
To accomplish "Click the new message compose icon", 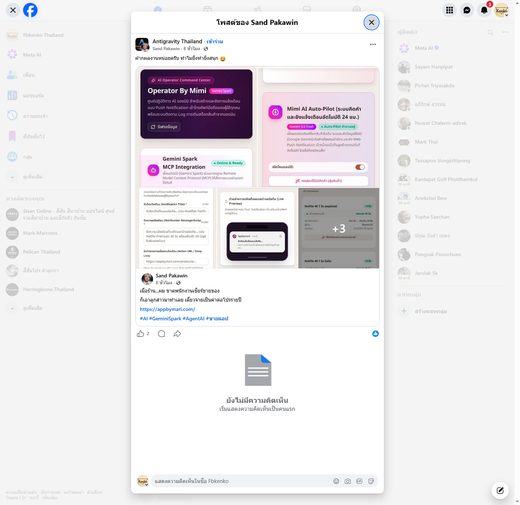I will (x=500, y=490).
